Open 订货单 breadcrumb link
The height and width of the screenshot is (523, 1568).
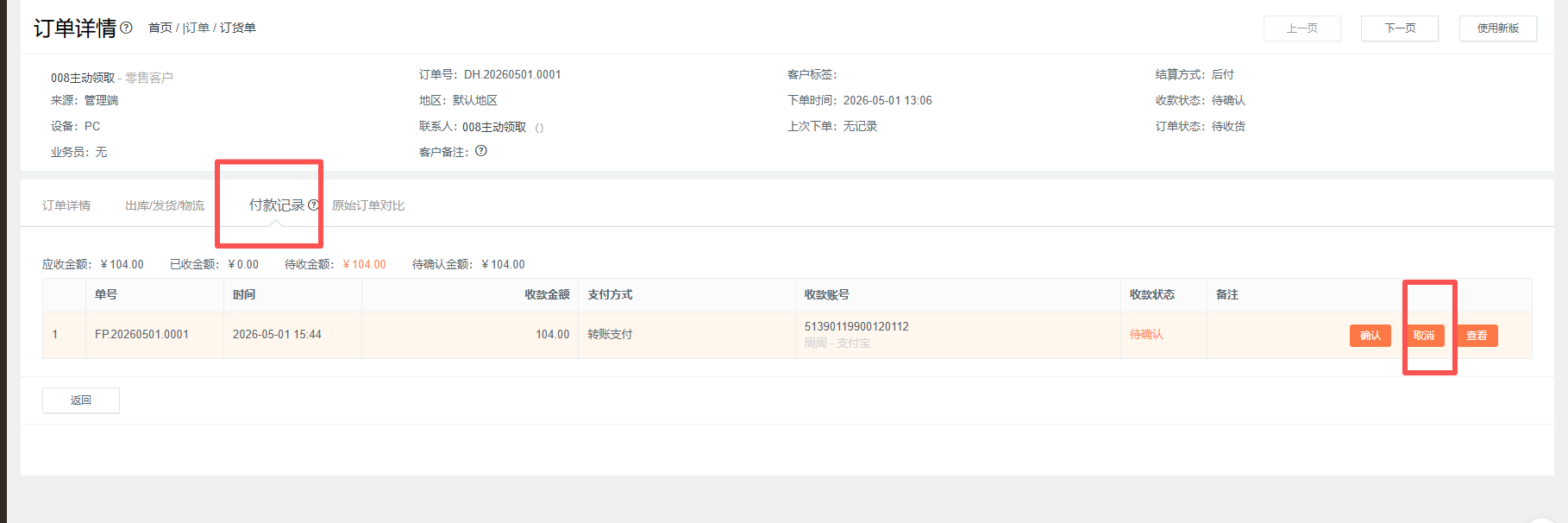[237, 28]
